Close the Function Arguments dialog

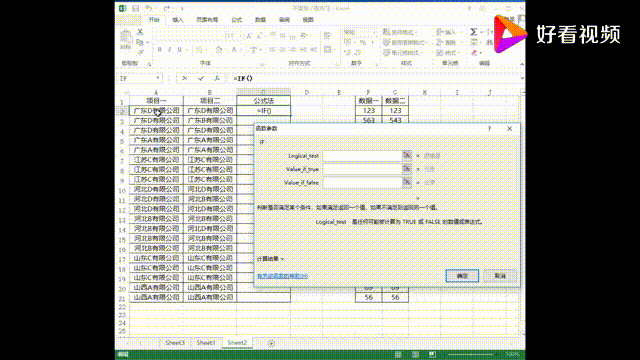click(509, 129)
